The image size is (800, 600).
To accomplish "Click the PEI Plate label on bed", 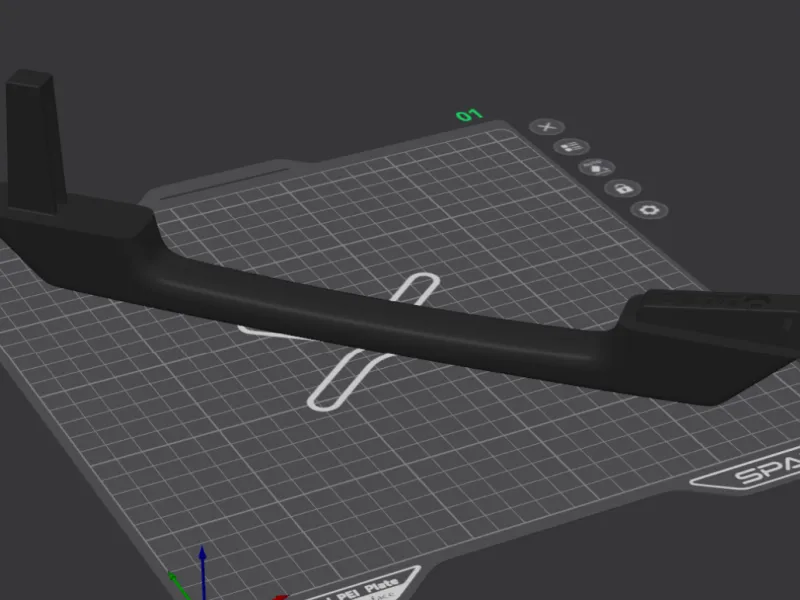I will pos(367,588).
